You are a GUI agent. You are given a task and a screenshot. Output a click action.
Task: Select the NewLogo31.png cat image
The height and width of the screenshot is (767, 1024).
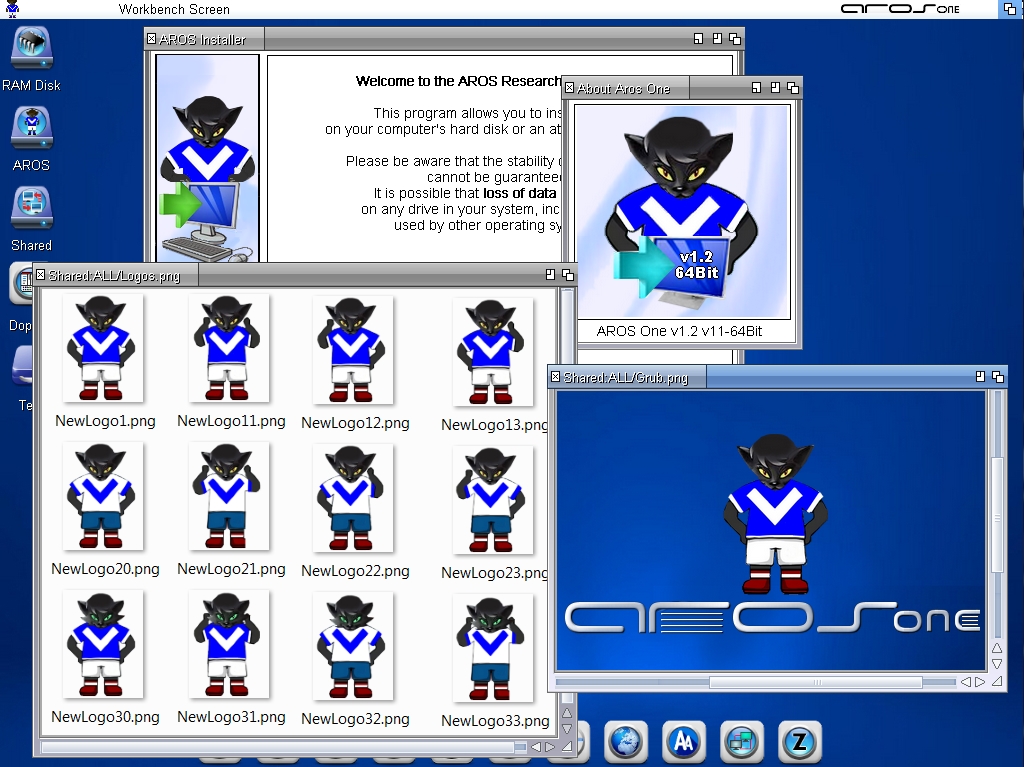click(x=229, y=644)
